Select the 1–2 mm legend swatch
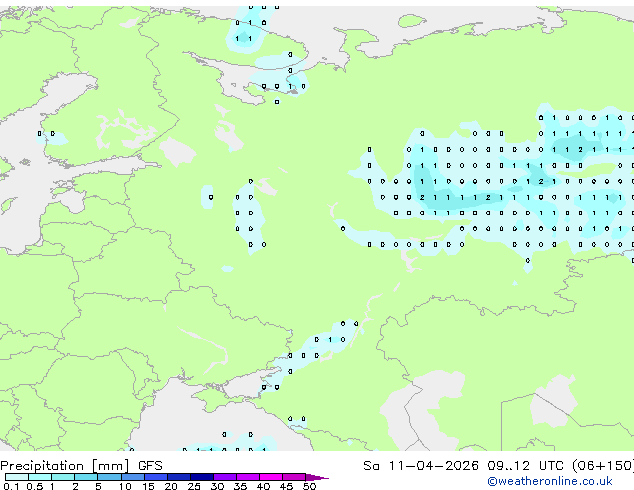The image size is (634, 490). click(63, 477)
